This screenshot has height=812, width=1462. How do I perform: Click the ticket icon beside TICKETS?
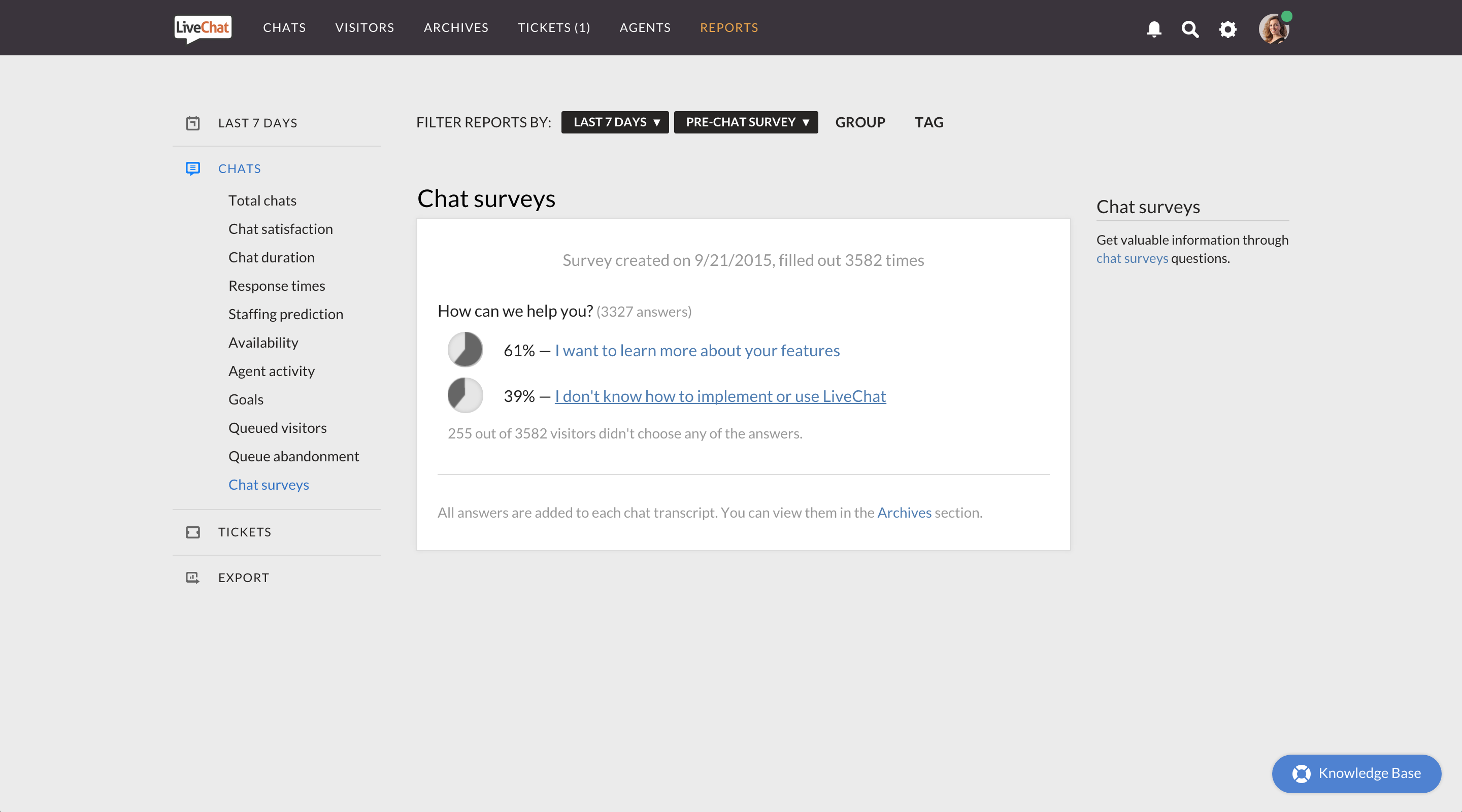click(193, 532)
